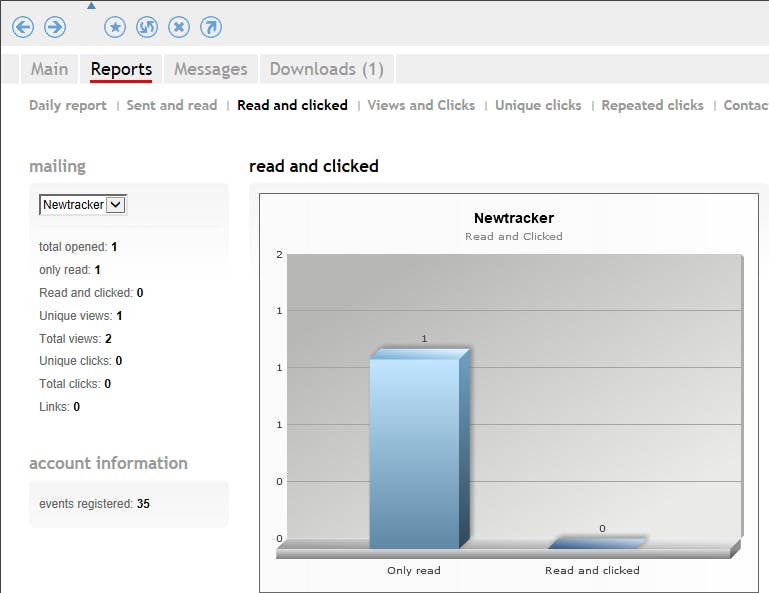Click the open-in-new-window arrow icon

(211, 27)
